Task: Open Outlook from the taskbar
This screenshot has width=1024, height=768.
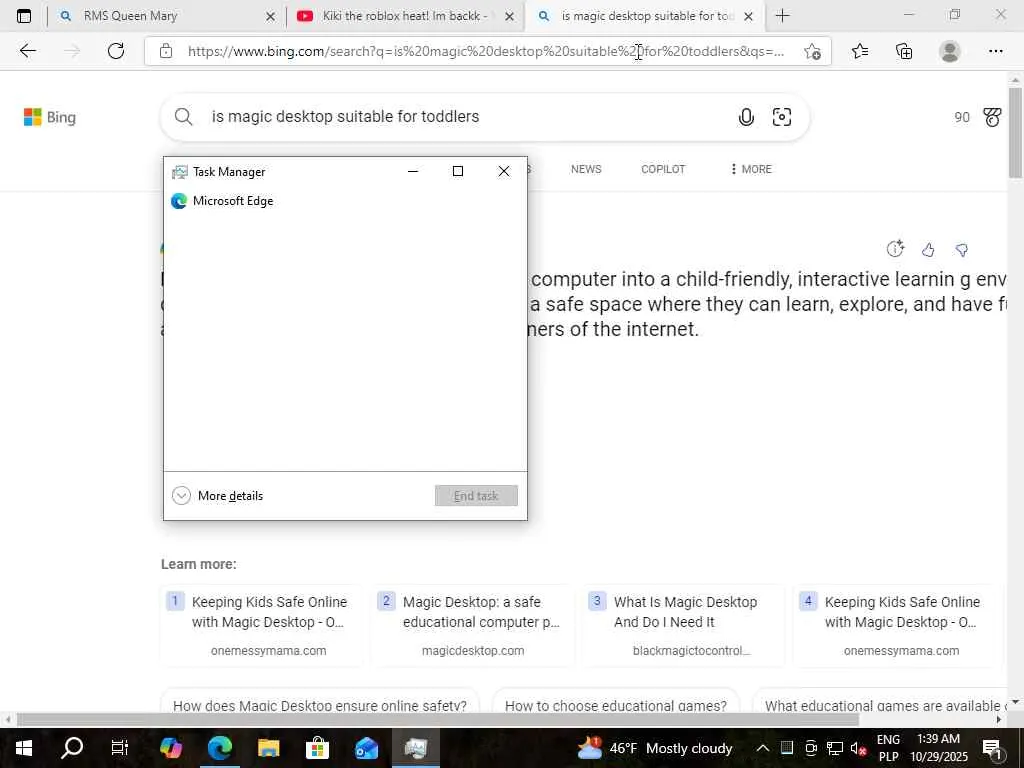Action: pyautogui.click(x=366, y=748)
